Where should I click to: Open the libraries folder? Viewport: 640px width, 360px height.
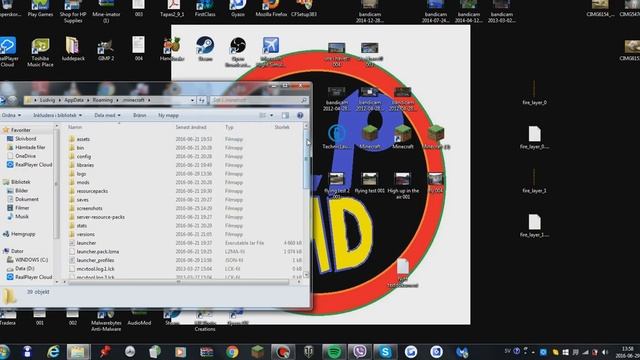[85, 165]
